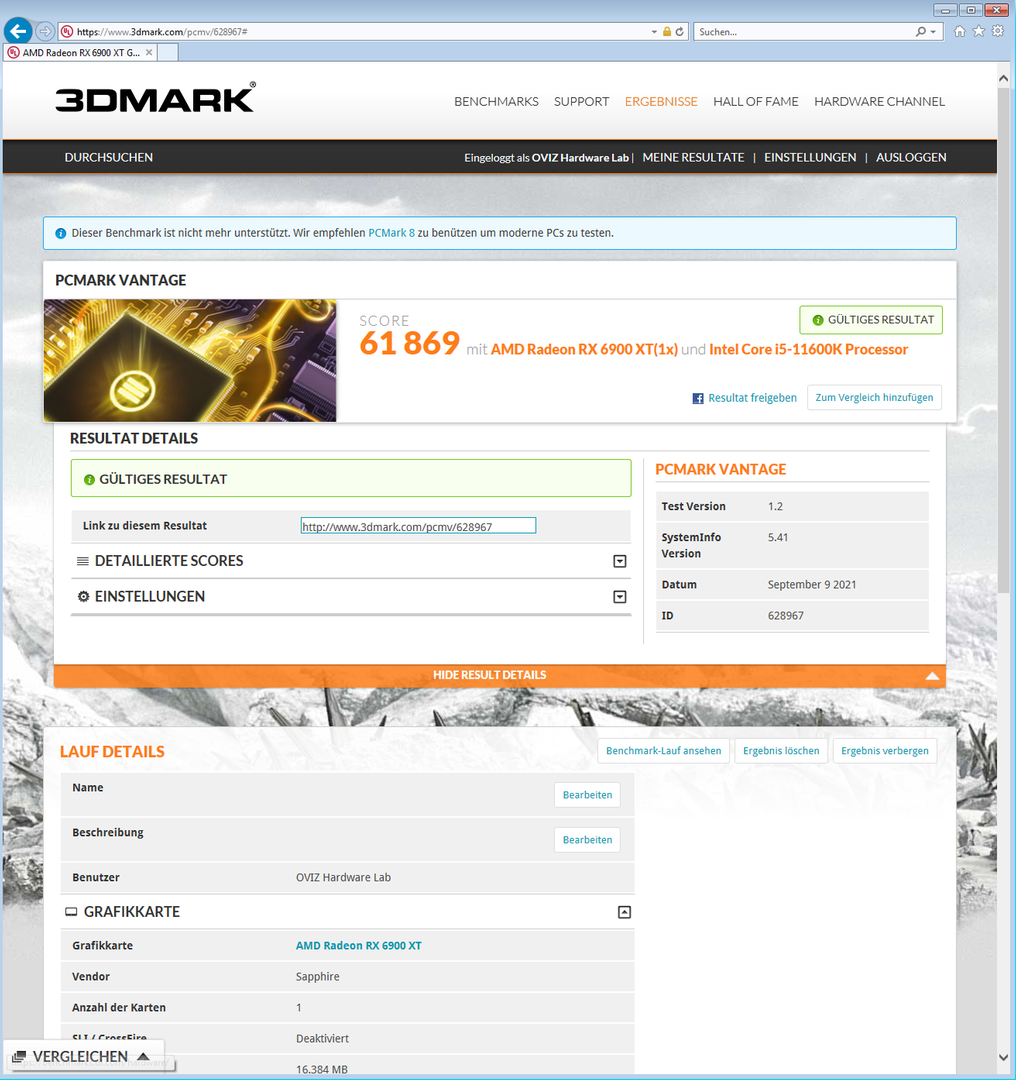
Task: Click Ergebnis löschen
Action: (781, 751)
